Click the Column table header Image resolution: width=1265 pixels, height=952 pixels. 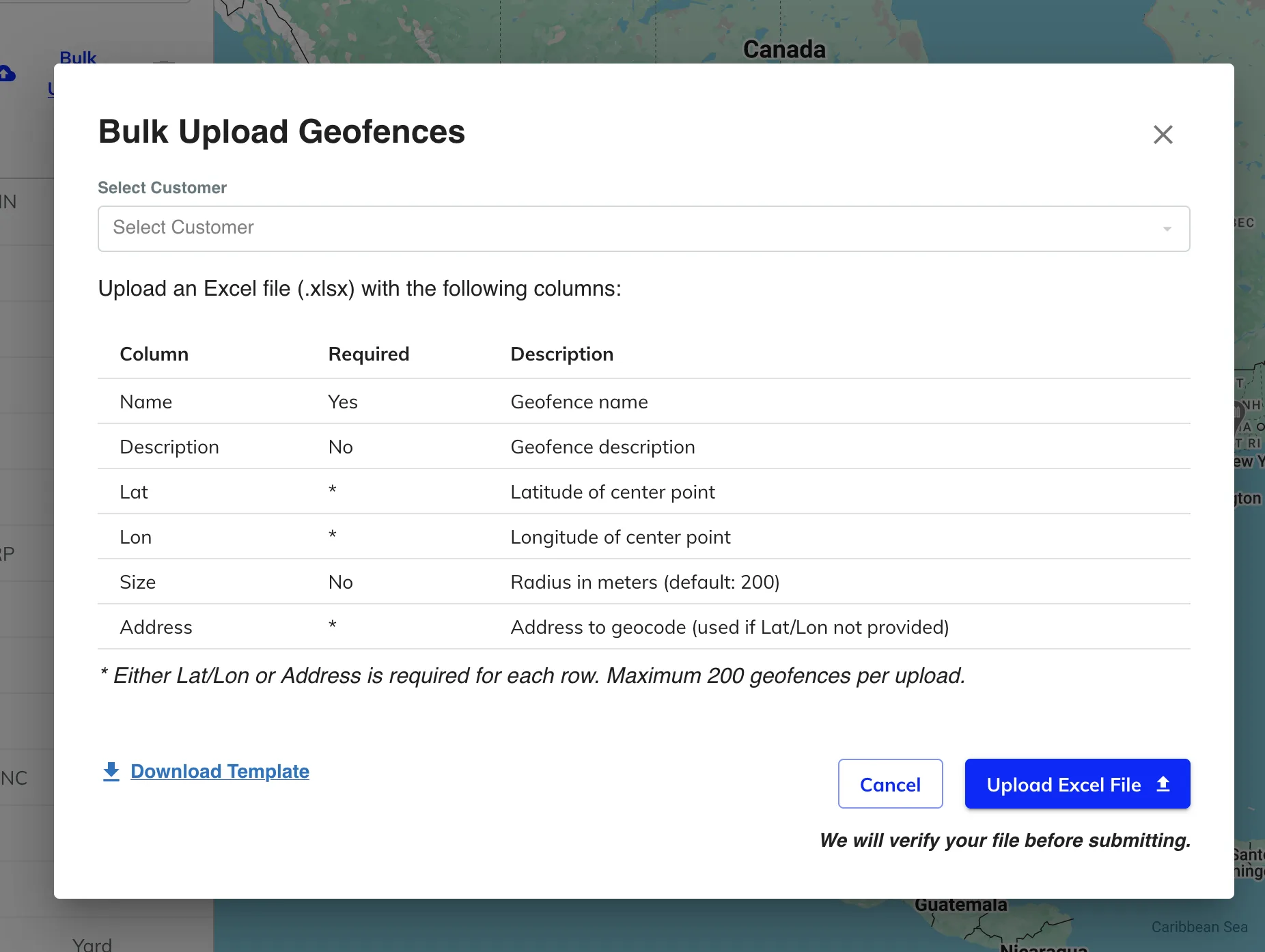[154, 354]
